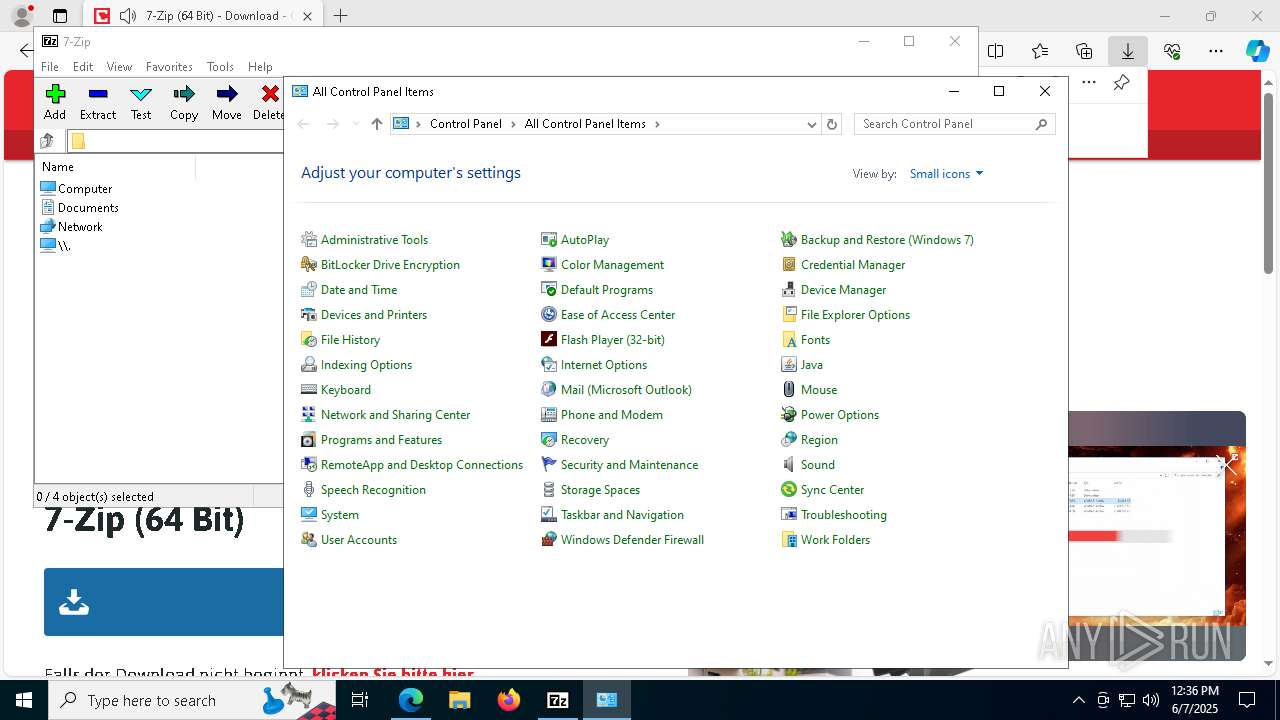Click the Move icon in 7-Zip toolbar

pos(227,94)
